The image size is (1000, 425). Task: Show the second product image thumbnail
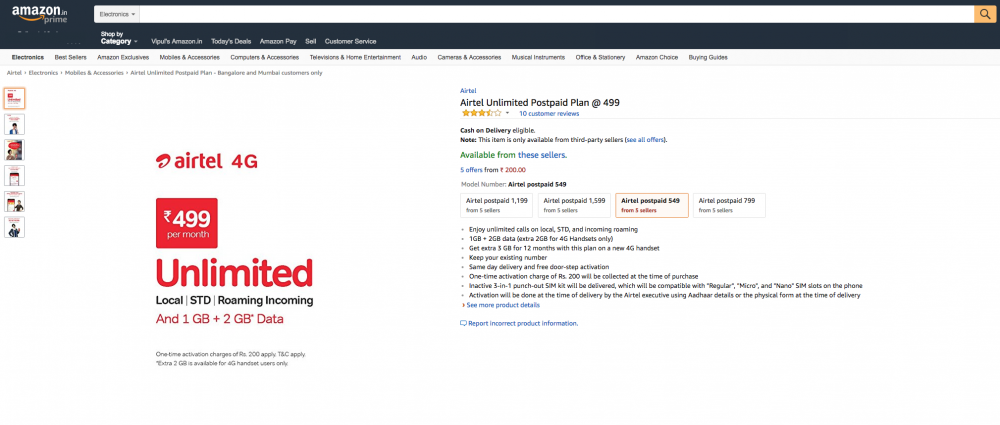[x=15, y=124]
